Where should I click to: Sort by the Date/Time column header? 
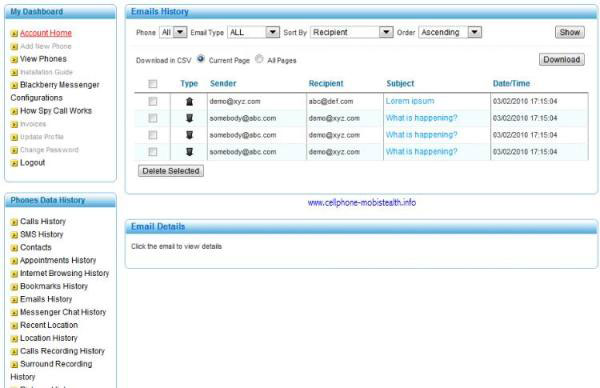click(511, 83)
